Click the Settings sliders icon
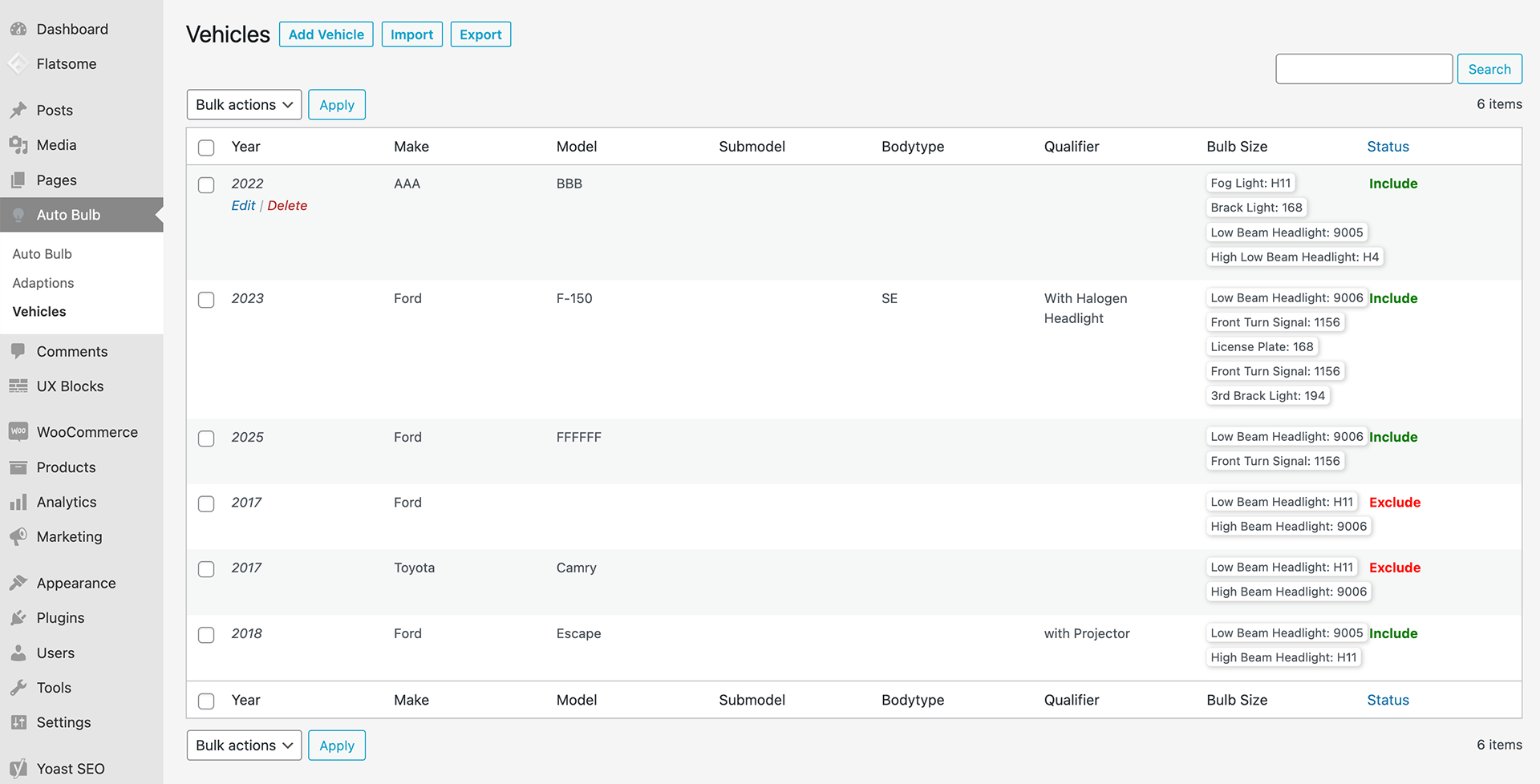1540x784 pixels. pos(18,722)
